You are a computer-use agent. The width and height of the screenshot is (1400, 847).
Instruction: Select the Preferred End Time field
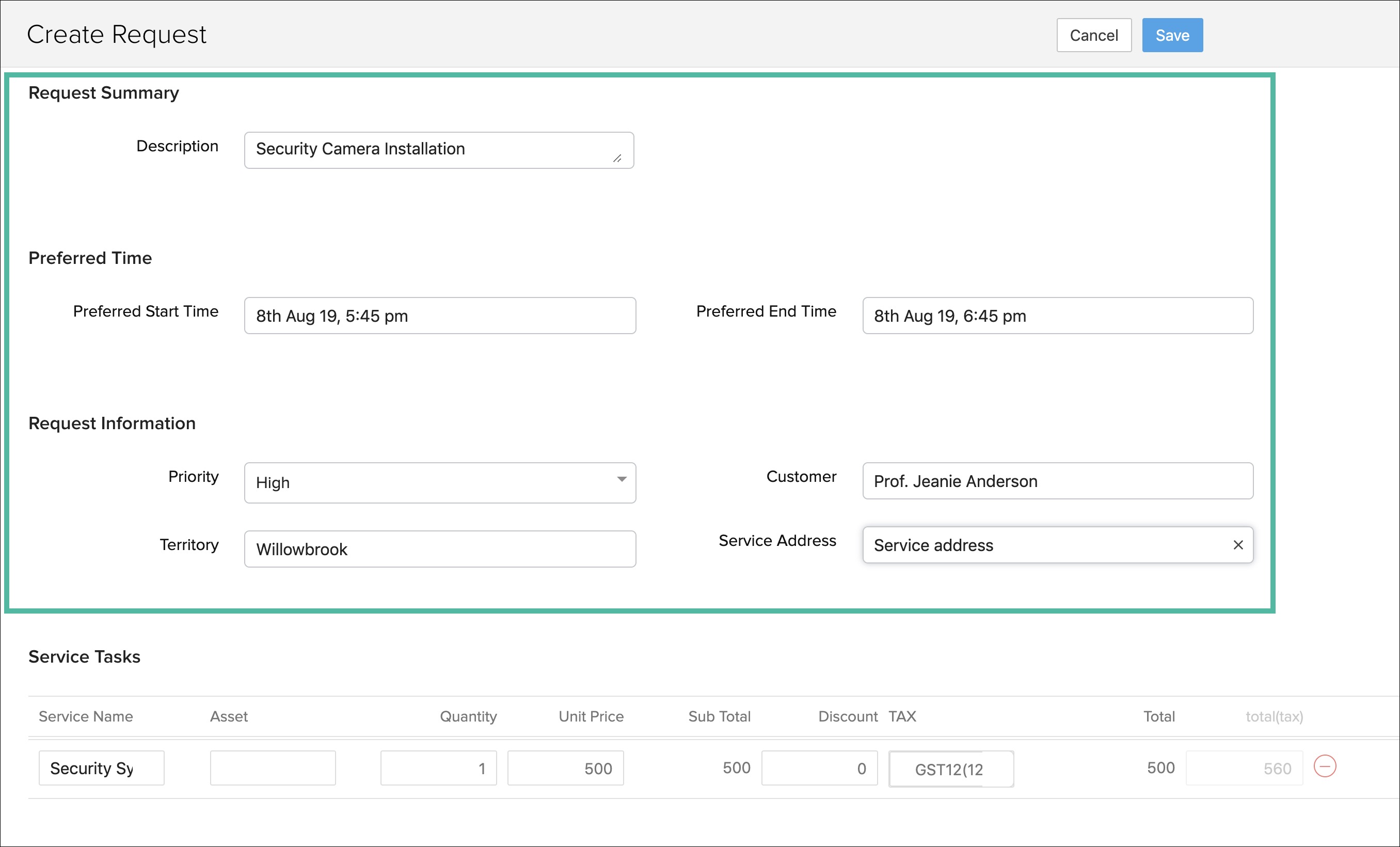pyautogui.click(x=1057, y=316)
